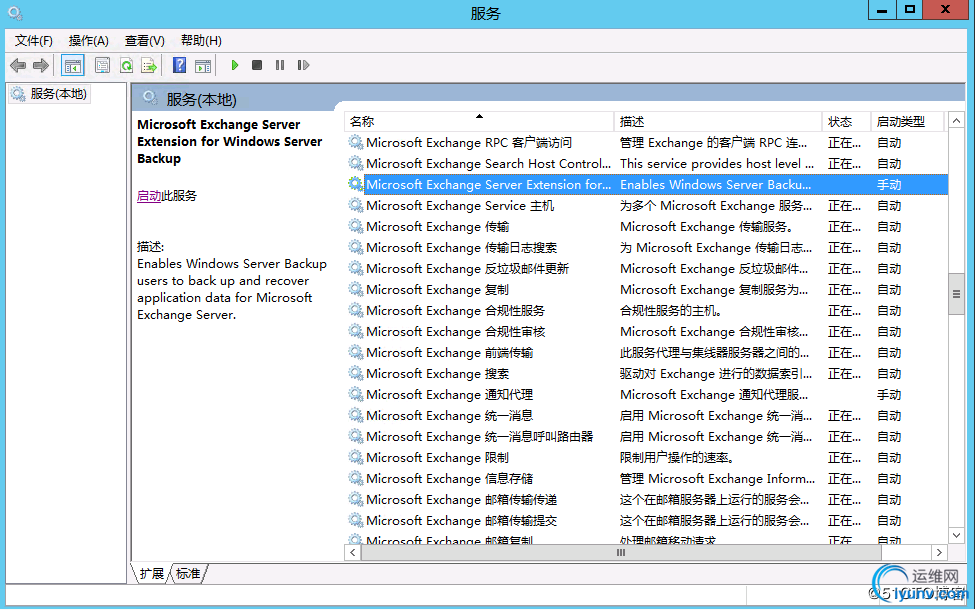Click gear icon of Microsoft Exchange 限制 row
The image size is (975, 610).
356,457
